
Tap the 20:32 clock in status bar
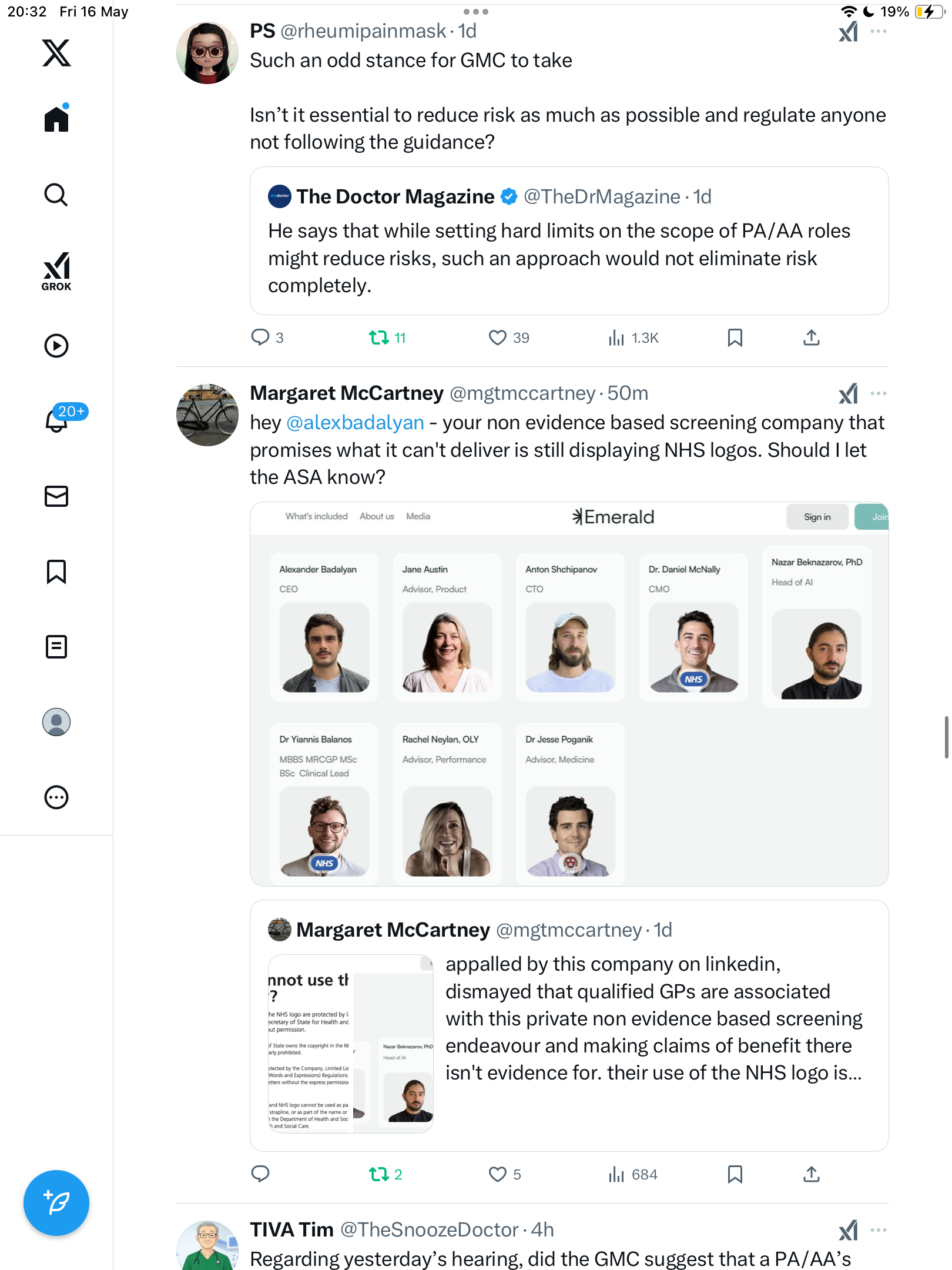(x=27, y=12)
